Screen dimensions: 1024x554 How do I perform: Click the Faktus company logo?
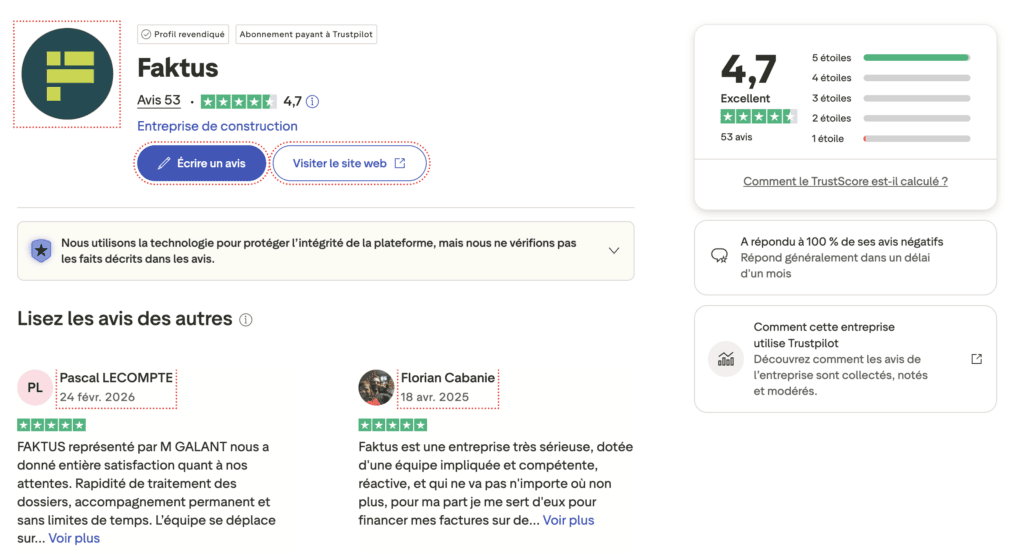pyautogui.click(x=67, y=74)
